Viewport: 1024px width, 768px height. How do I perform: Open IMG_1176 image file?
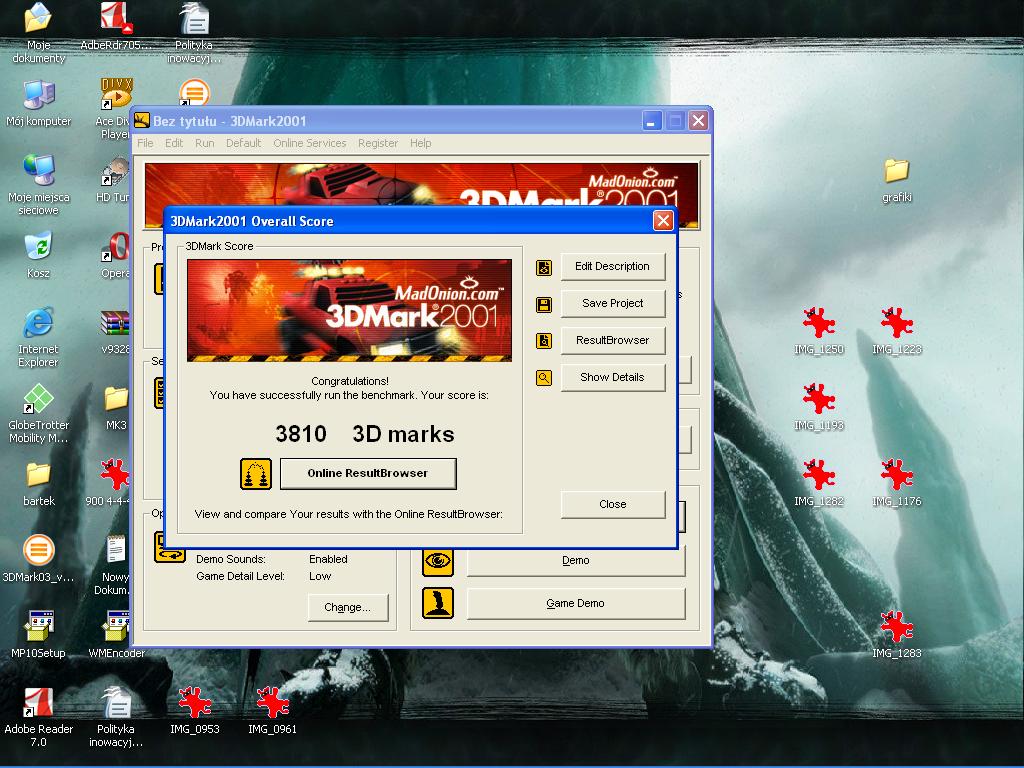(897, 483)
